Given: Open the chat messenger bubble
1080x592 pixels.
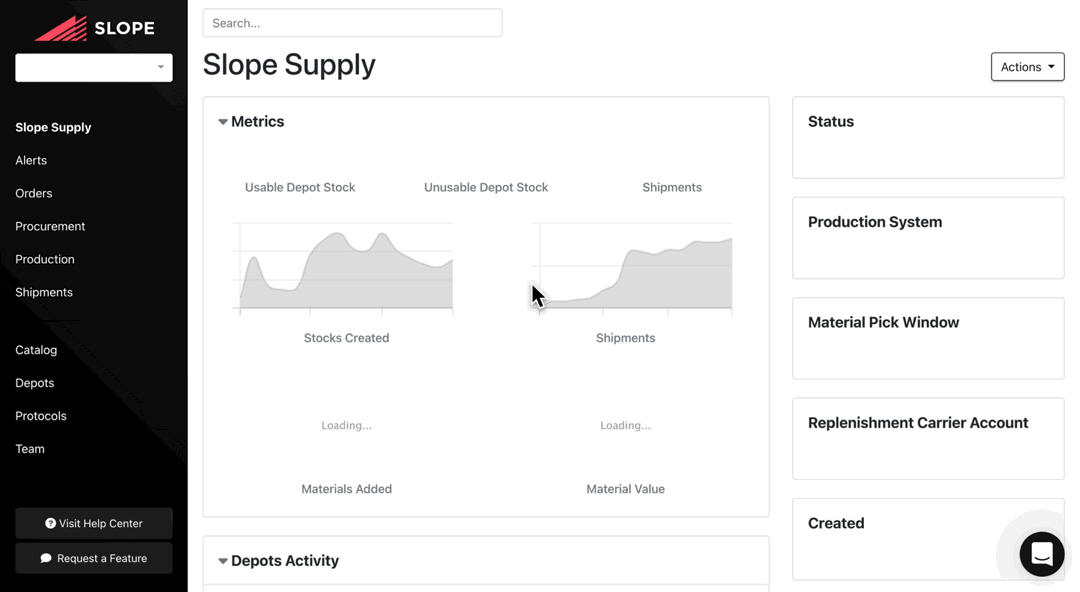Looking at the screenshot, I should 1041,554.
